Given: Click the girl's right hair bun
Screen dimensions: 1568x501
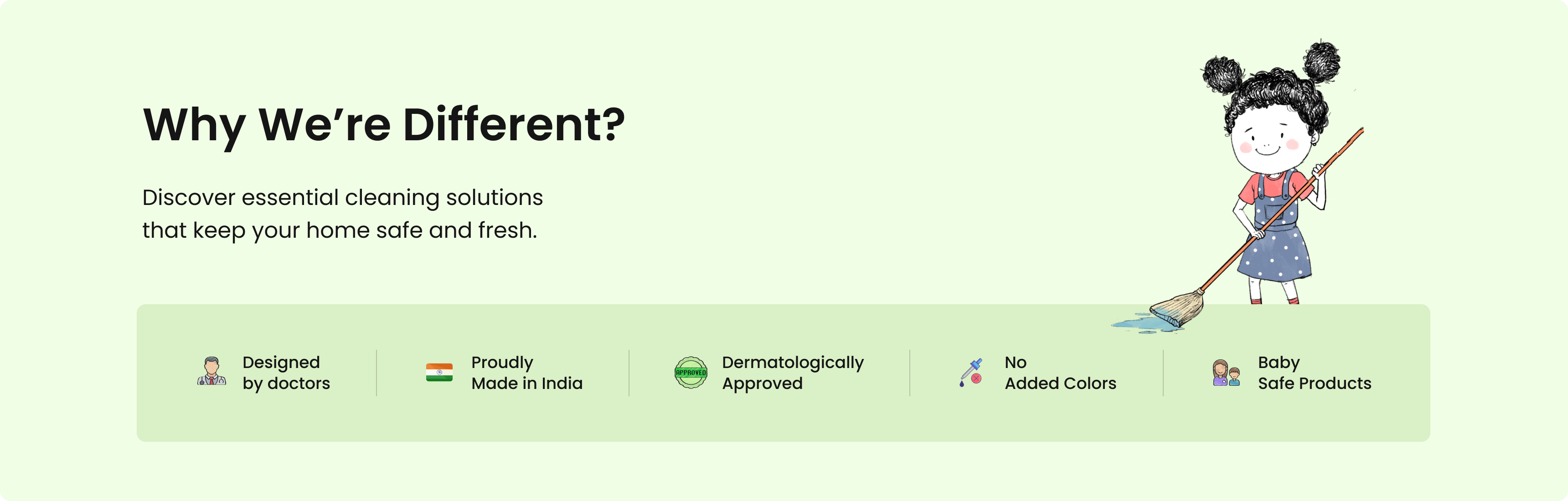Looking at the screenshot, I should [x=1321, y=61].
